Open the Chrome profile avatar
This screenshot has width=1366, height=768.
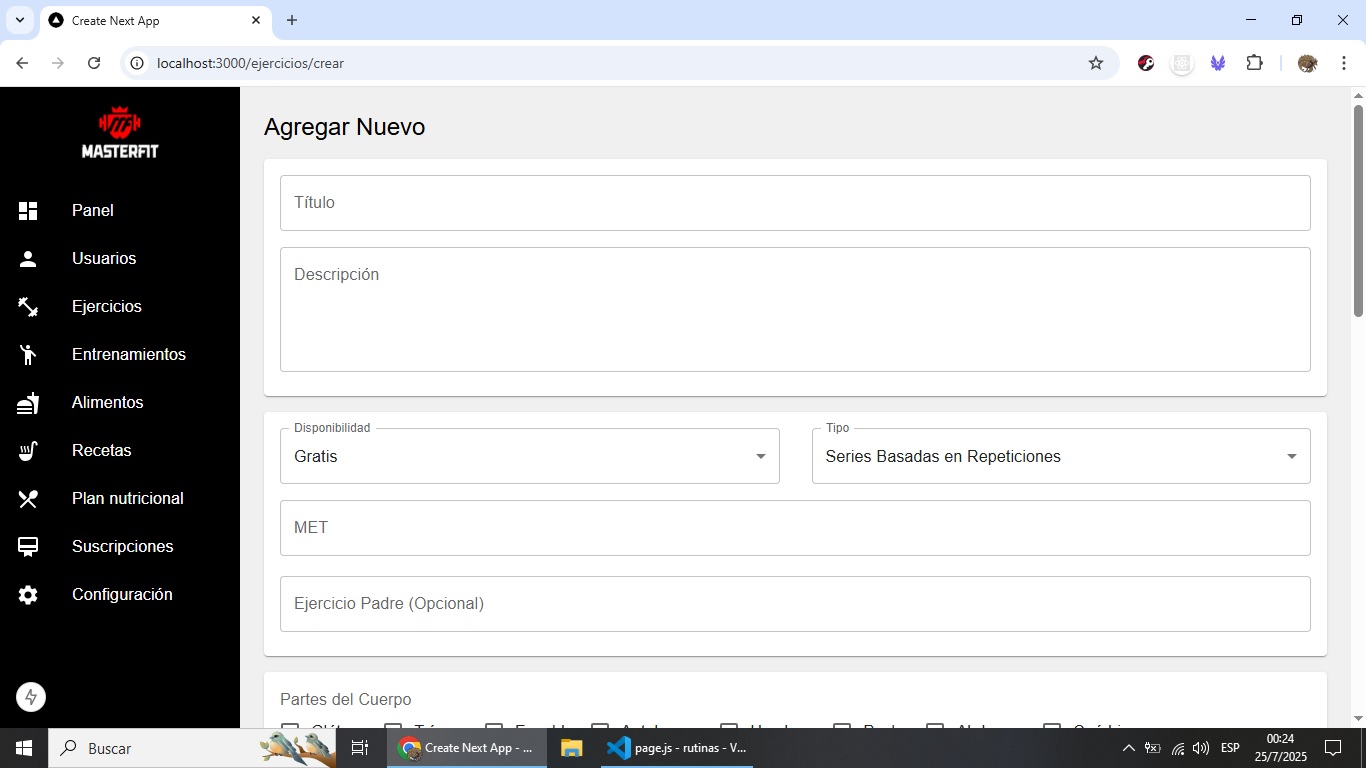tap(1307, 63)
